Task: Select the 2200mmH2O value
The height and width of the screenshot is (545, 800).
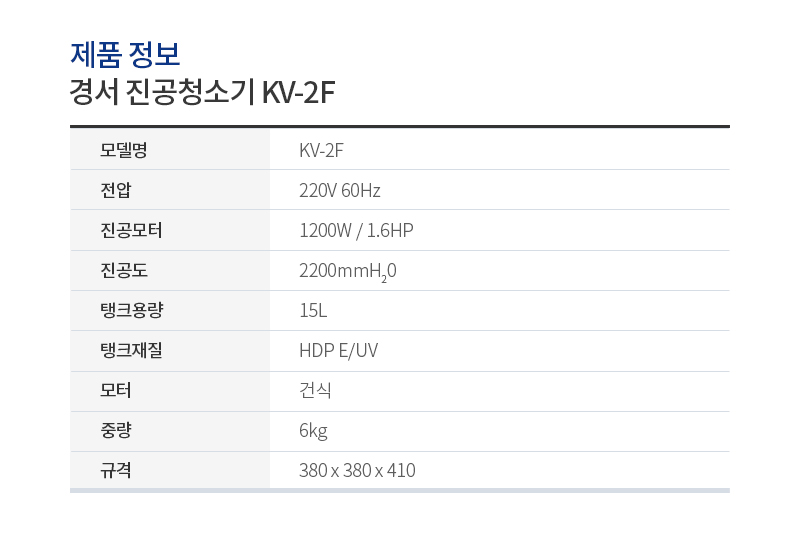Action: point(347,271)
